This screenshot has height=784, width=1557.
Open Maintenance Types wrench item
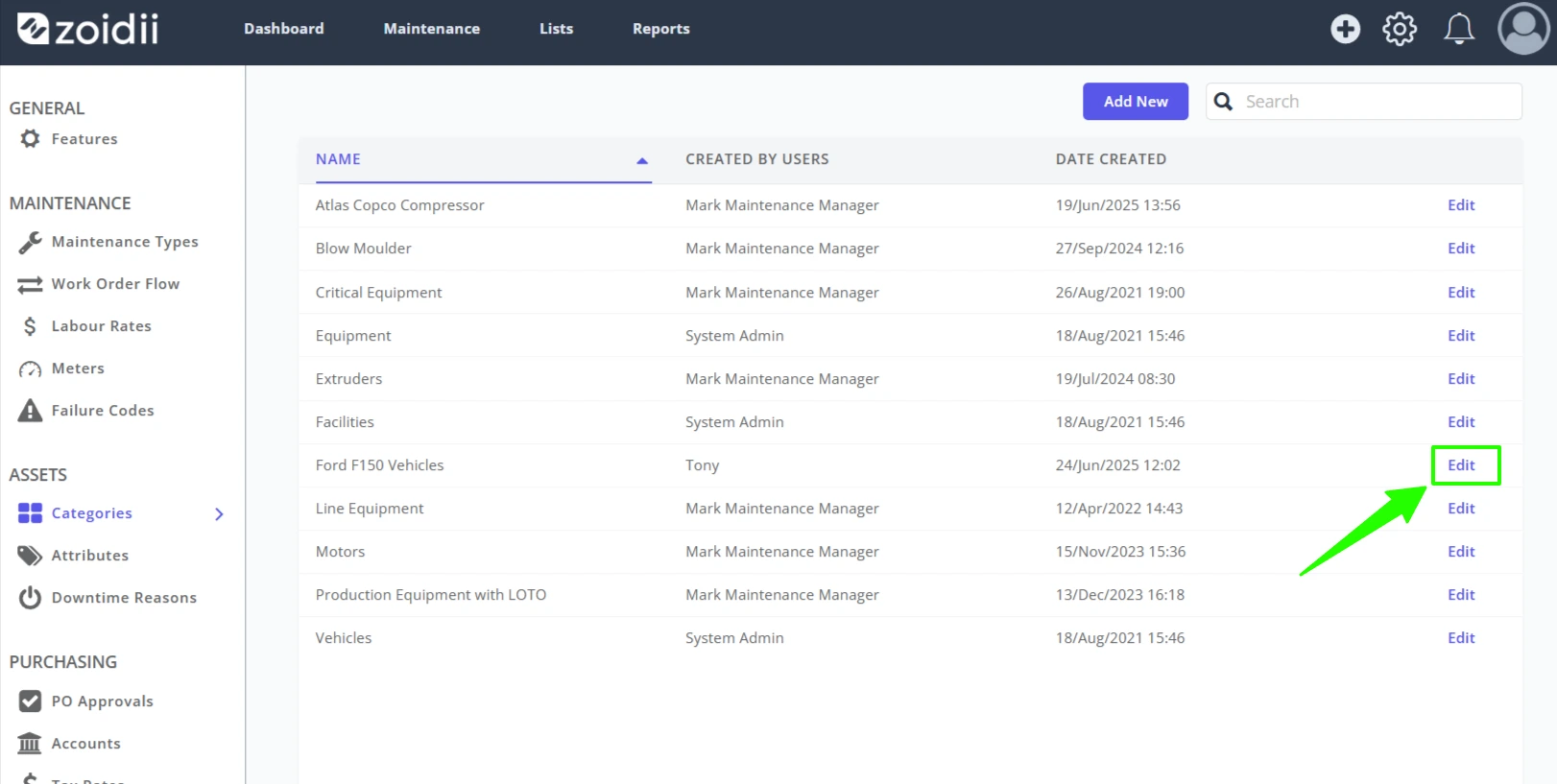(x=30, y=242)
